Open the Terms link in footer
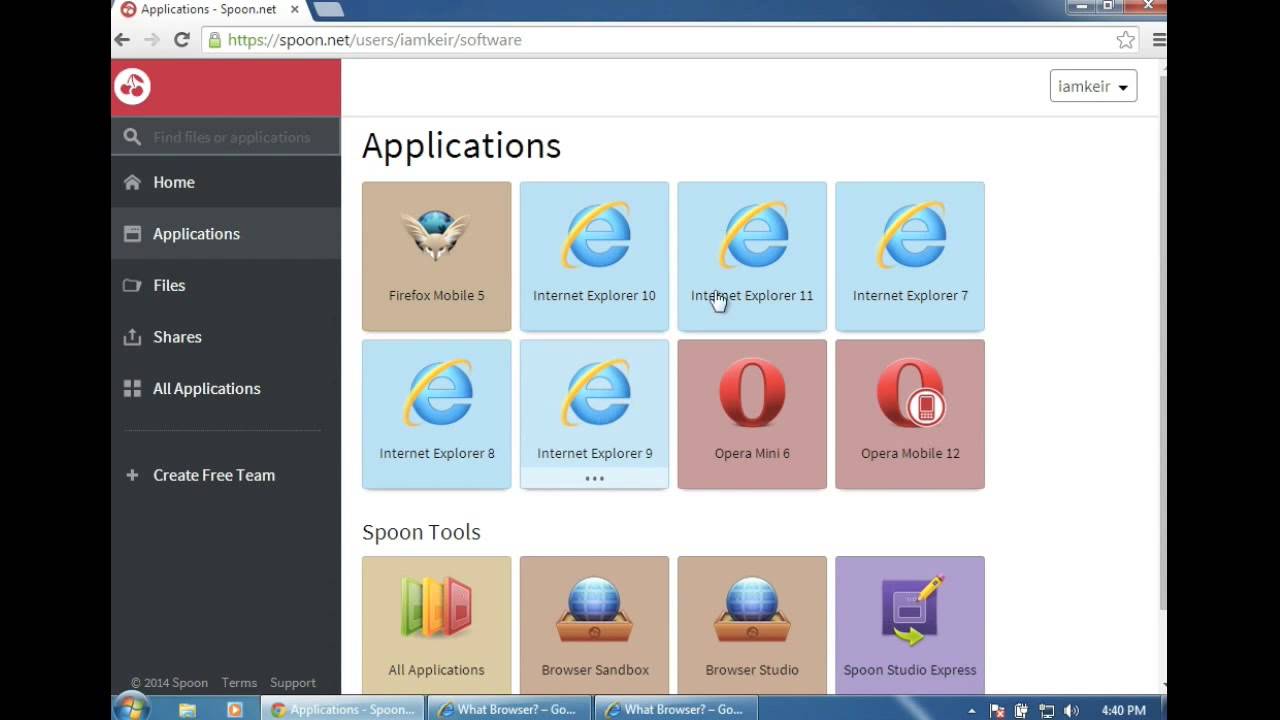This screenshot has height=720, width=1280. click(239, 683)
